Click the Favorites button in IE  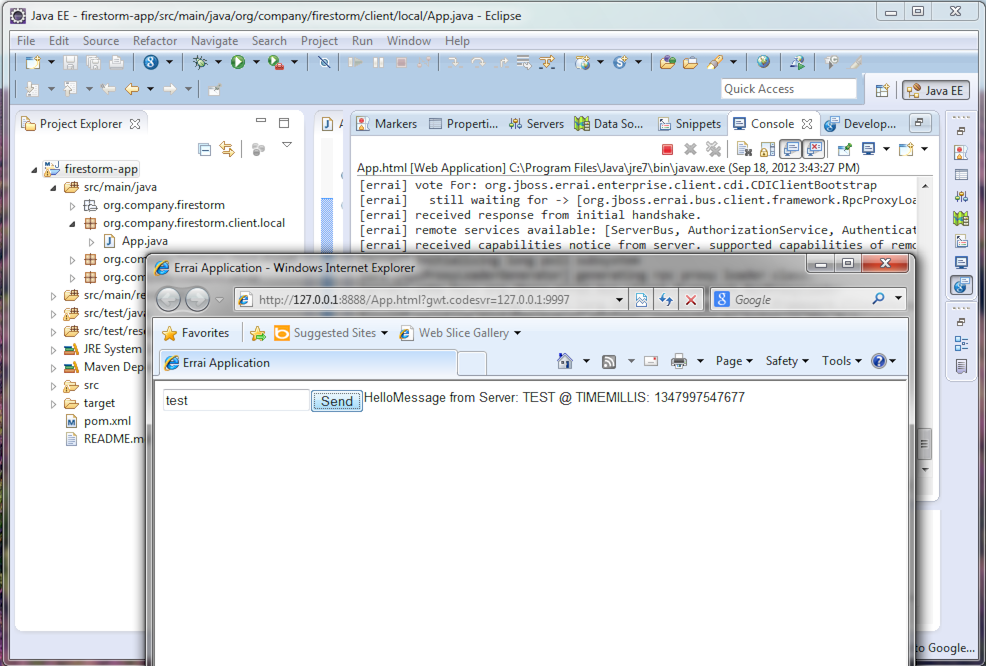coord(196,333)
